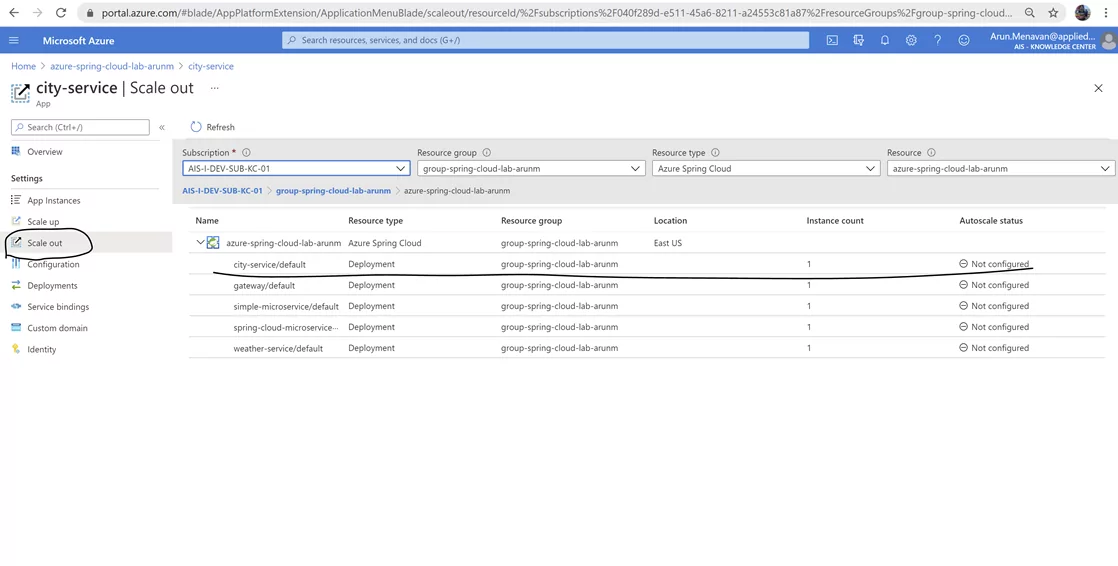Open the help question mark icon
Viewport: 1118px width, 566px height.
938,41
